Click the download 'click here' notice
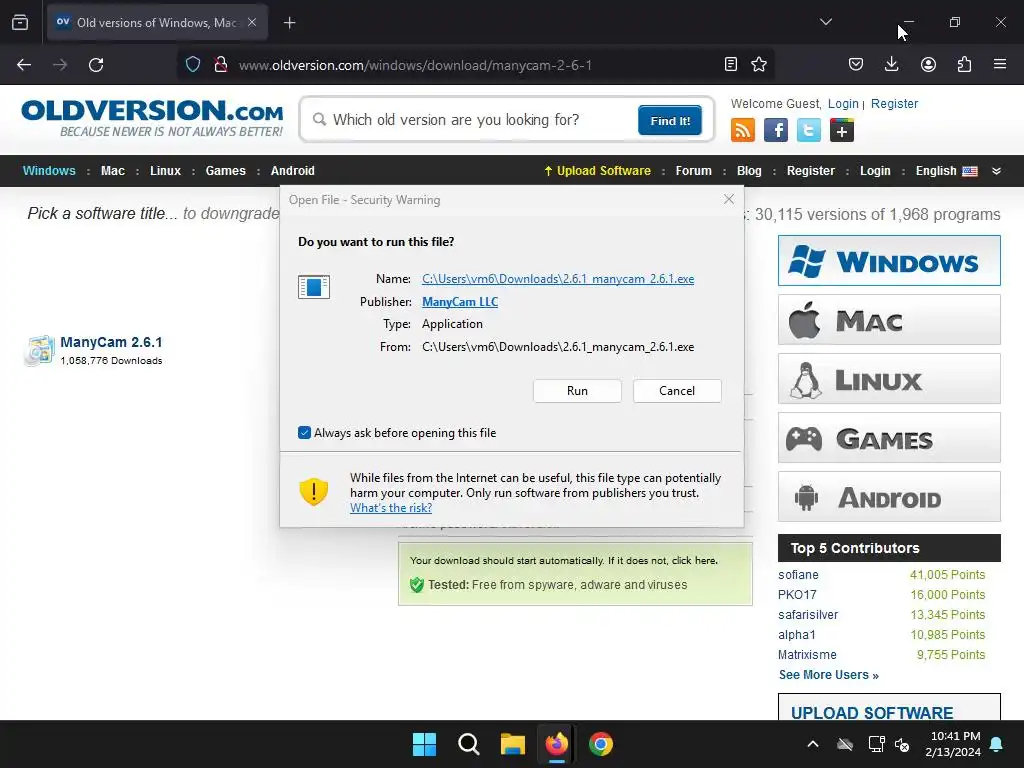1024x768 pixels. coord(694,560)
